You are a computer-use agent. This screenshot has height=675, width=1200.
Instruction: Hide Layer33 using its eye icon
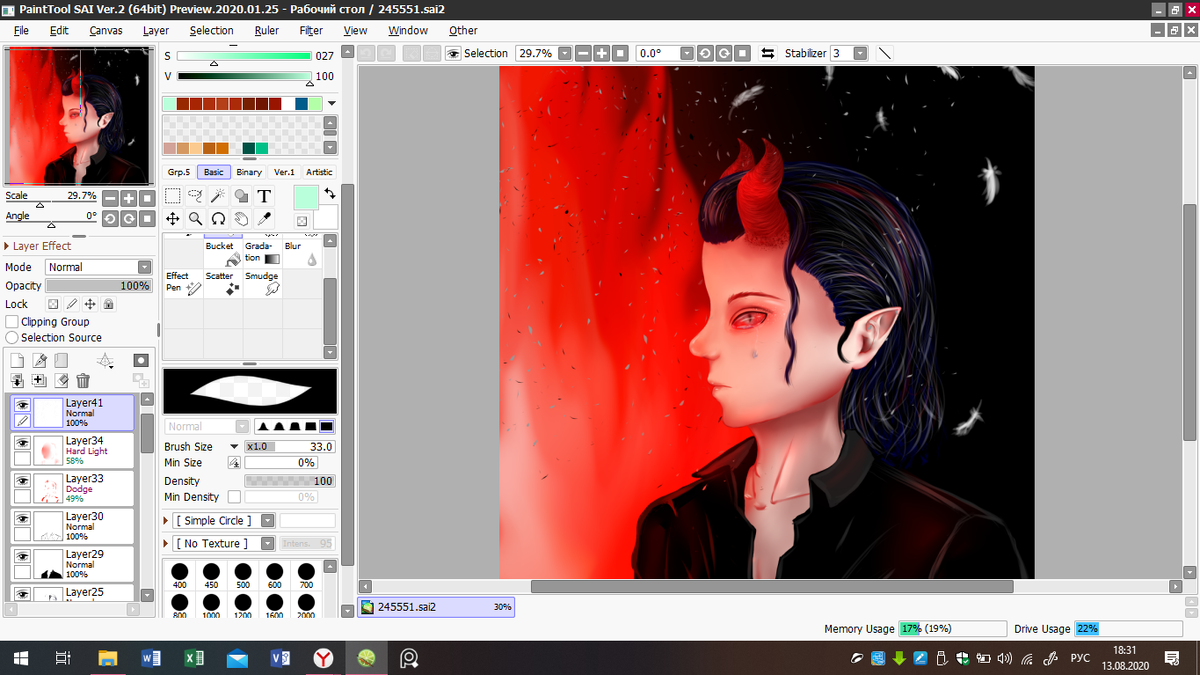click(22, 480)
